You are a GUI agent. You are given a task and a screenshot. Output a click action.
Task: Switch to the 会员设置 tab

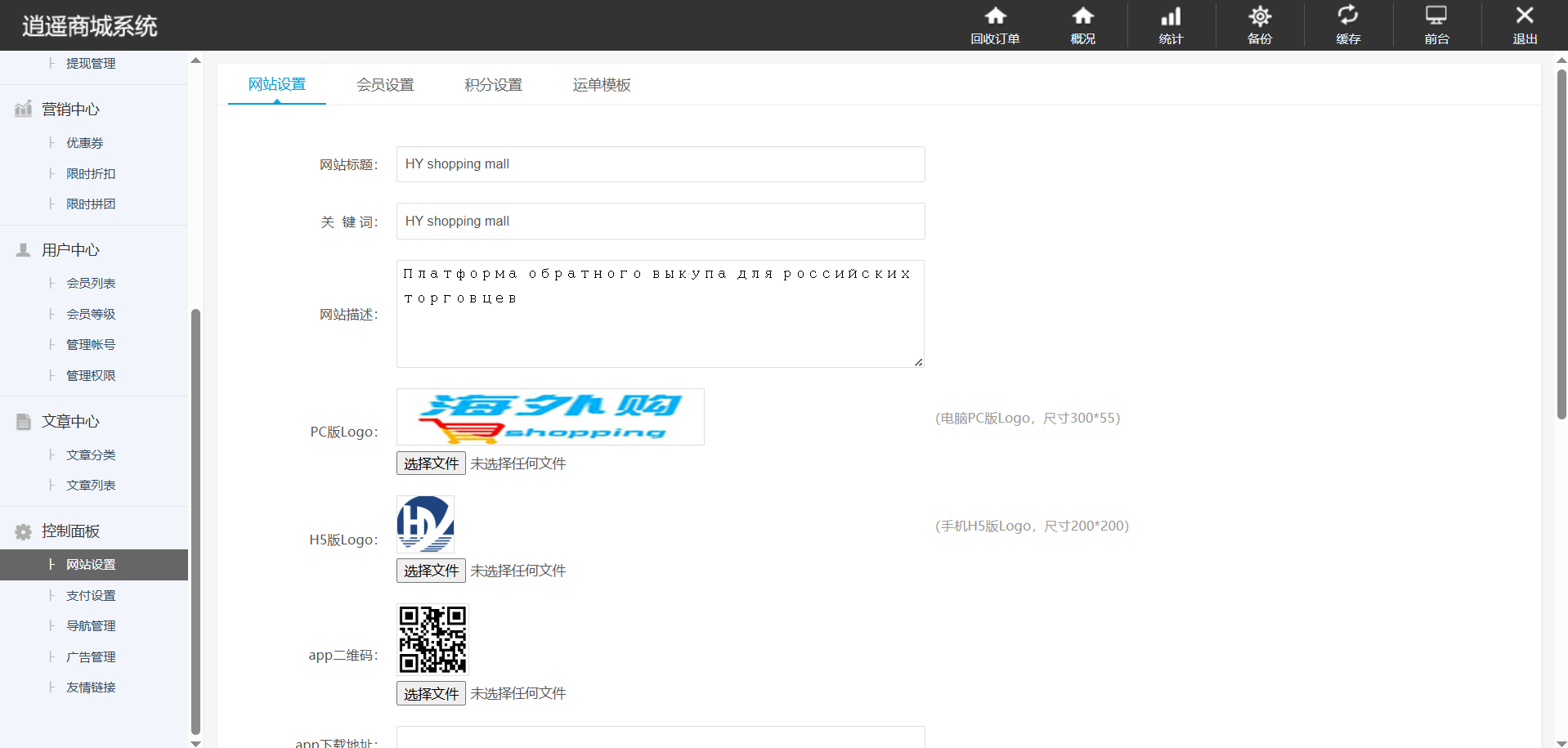pos(385,85)
